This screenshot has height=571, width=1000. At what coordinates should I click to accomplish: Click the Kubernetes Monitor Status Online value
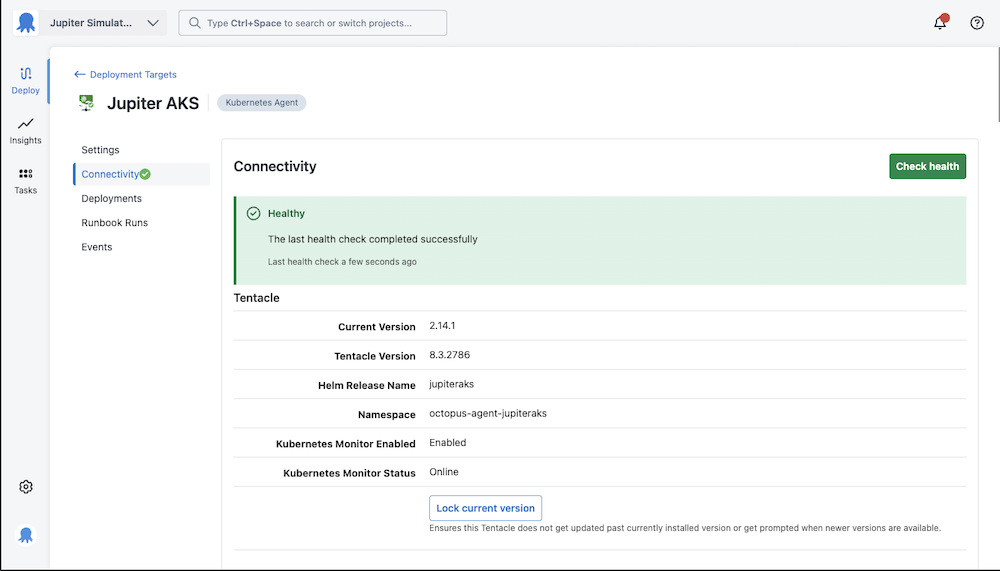444,472
